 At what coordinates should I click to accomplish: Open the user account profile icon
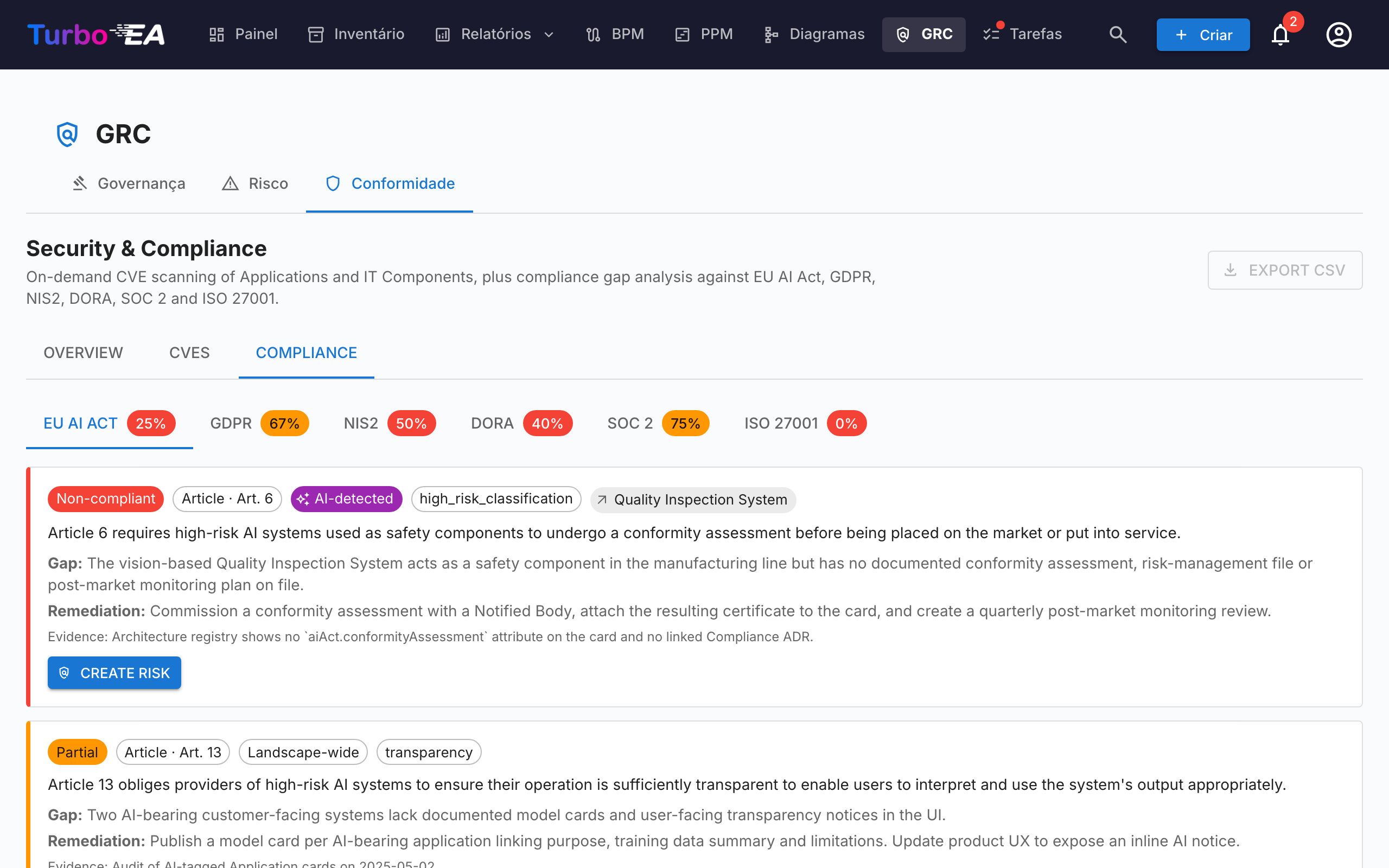pos(1339,34)
